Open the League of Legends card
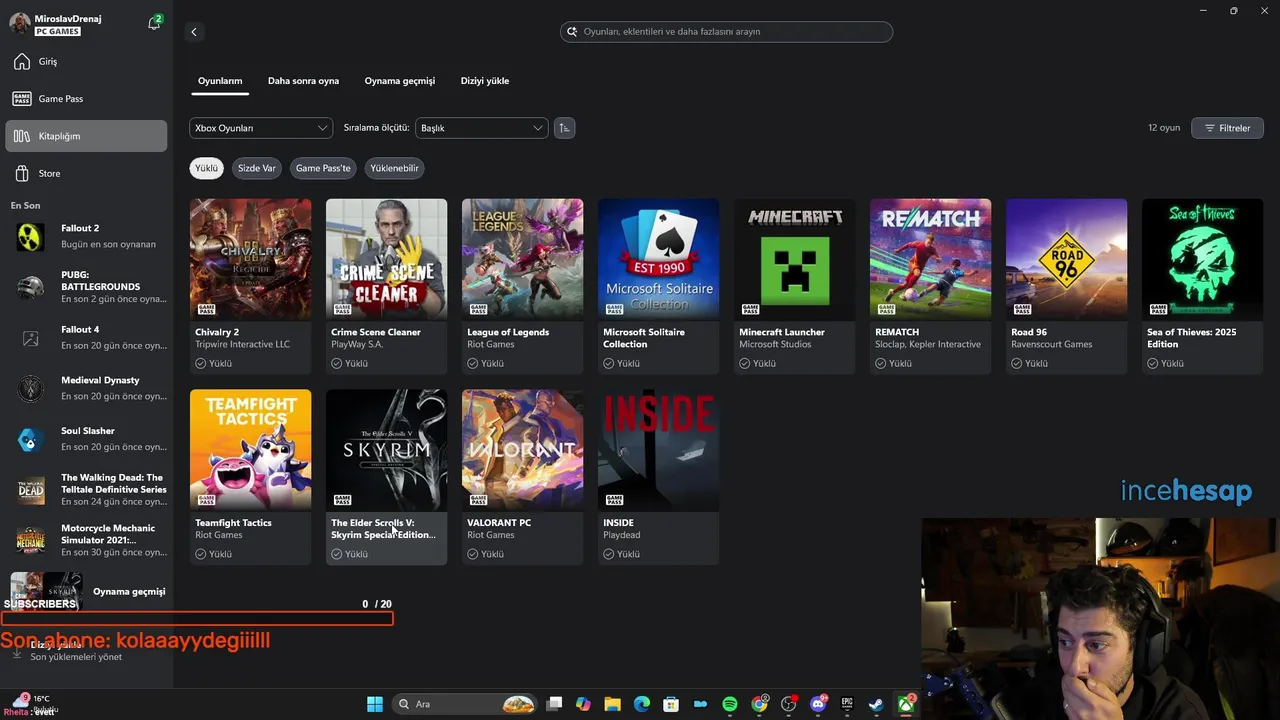This screenshot has width=1280, height=720. click(522, 286)
